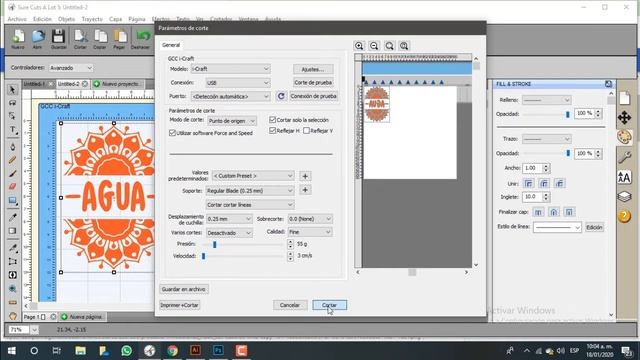This screenshot has height=360, width=640.
Task: Click the Imprimir+Cortar button
Action: click(180, 305)
